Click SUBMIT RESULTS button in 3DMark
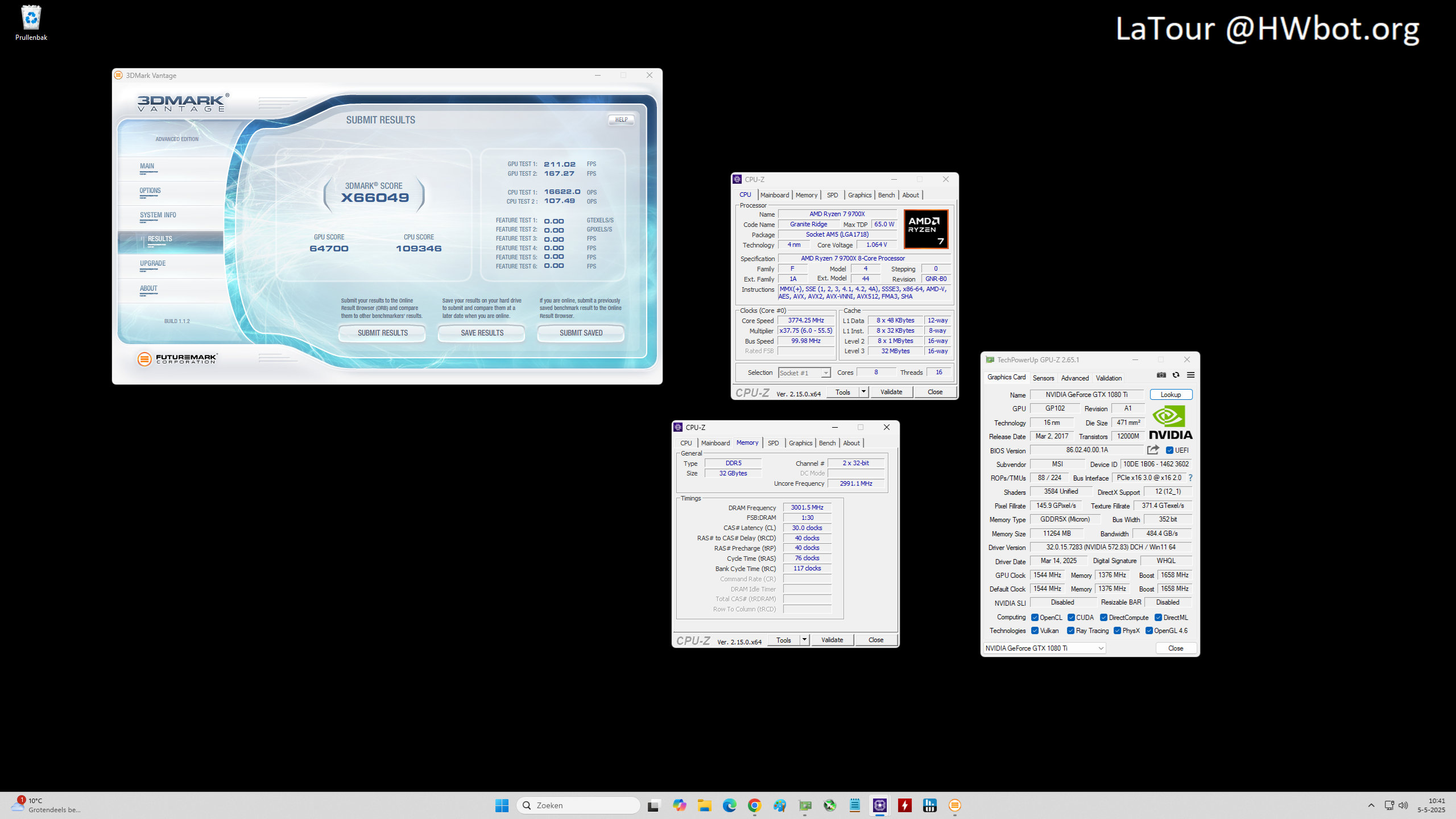The image size is (1456, 819). pos(382,333)
